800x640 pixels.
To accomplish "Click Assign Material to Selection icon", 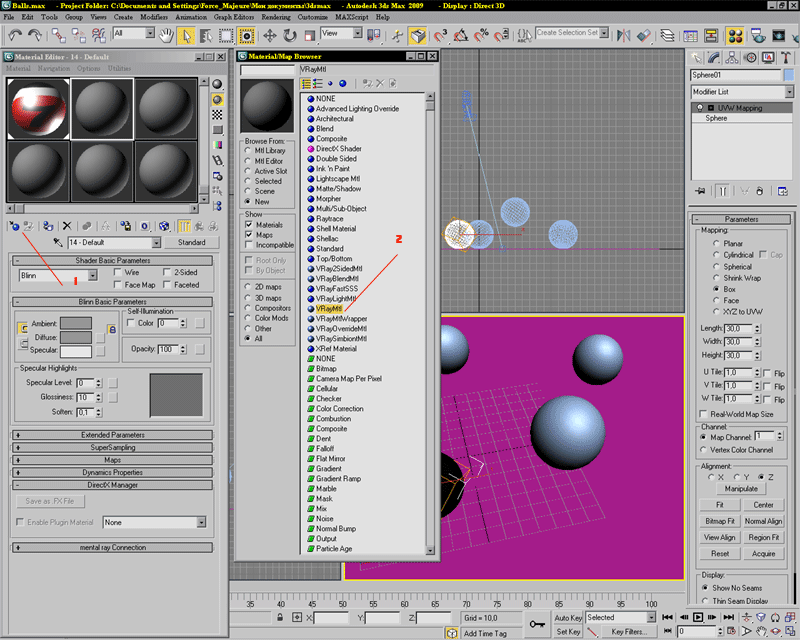I will coord(48,226).
